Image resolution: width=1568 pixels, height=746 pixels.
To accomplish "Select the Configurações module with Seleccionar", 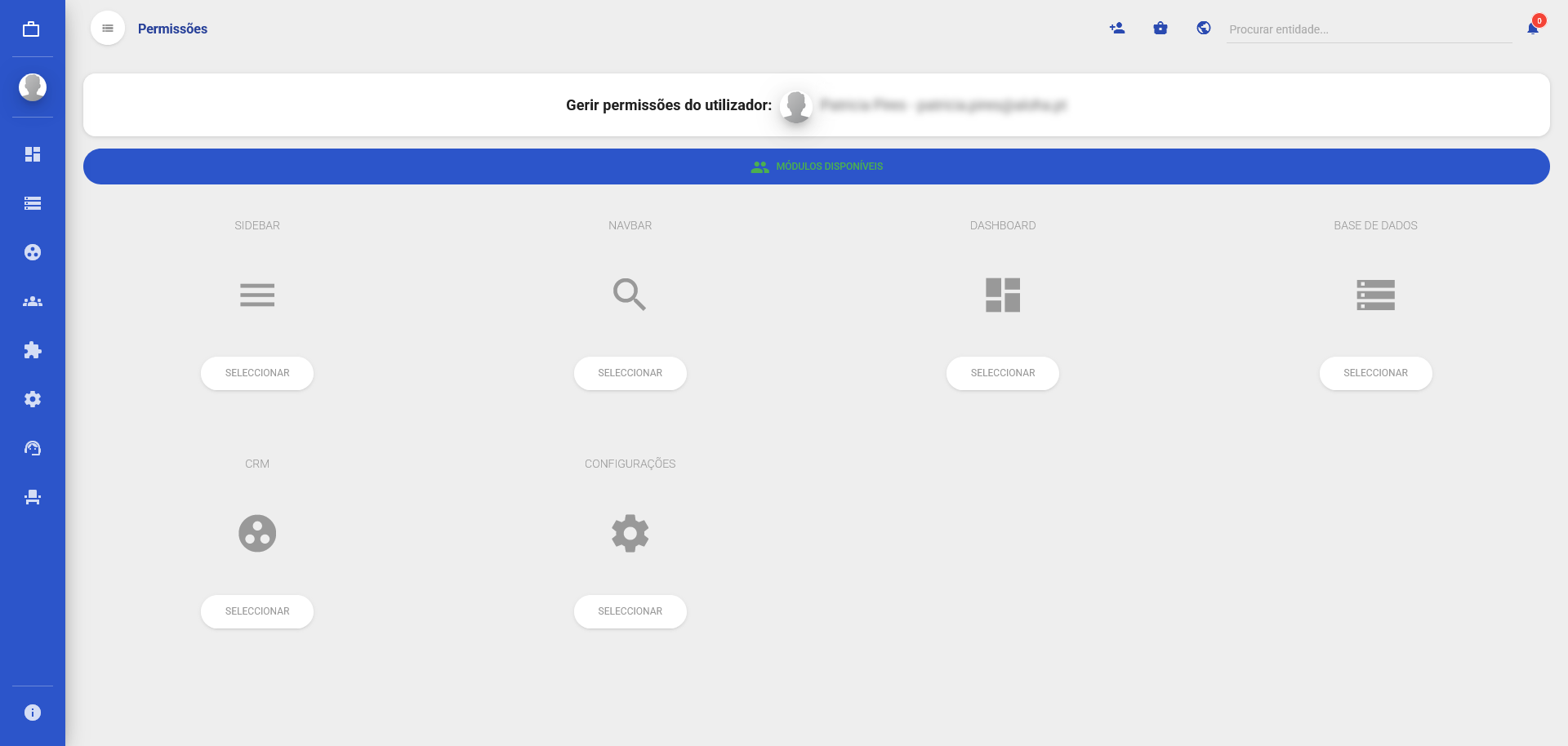I will click(630, 611).
